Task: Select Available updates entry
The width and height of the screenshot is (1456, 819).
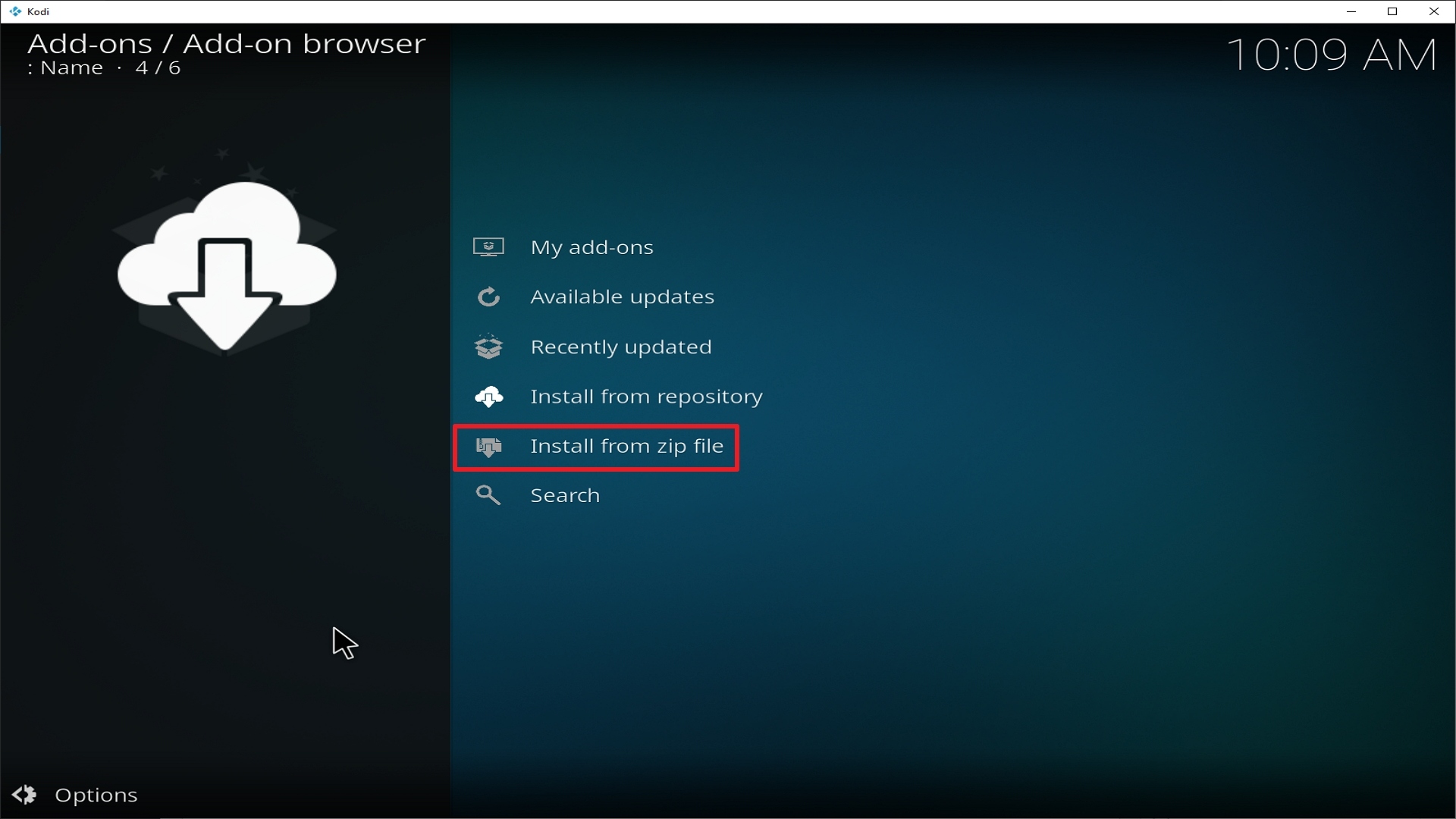Action: click(x=622, y=297)
